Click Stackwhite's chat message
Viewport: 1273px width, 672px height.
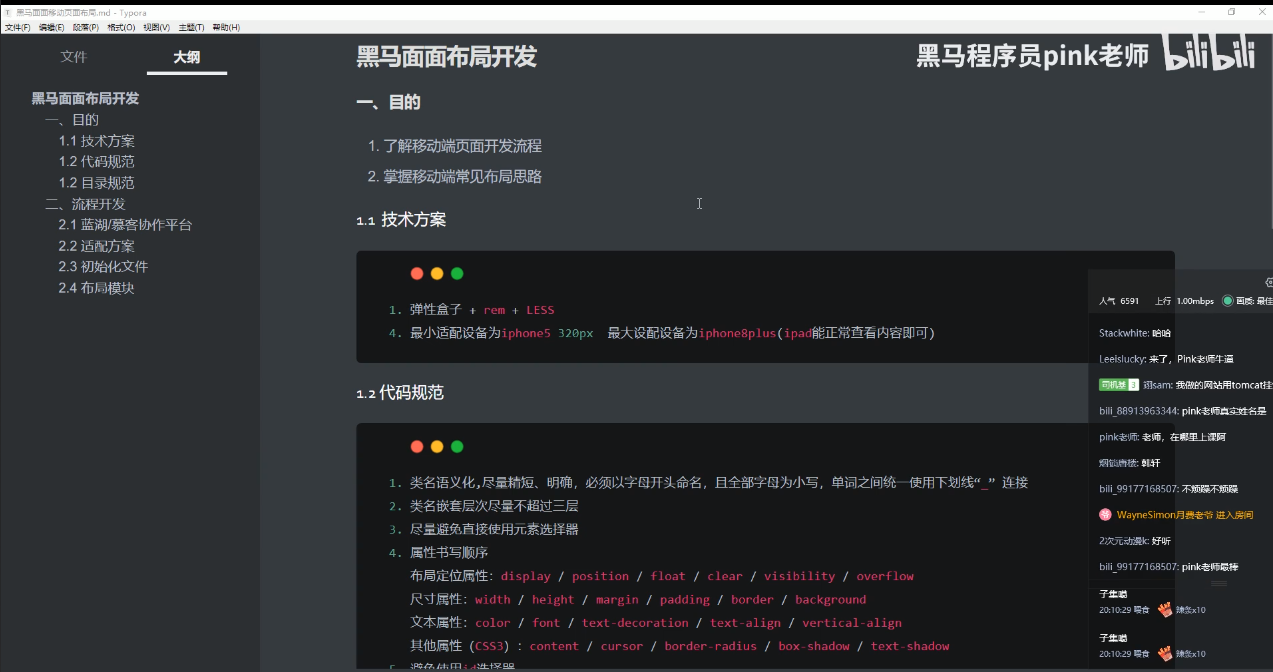click(1135, 333)
